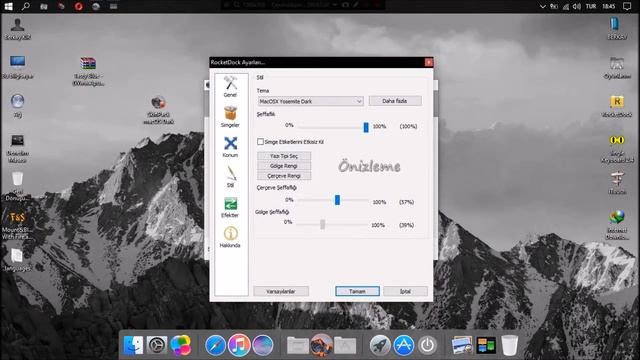Viewport: 640px width, 360px height.
Task: Open the RocketDock desktop shortcut
Action: (617, 107)
